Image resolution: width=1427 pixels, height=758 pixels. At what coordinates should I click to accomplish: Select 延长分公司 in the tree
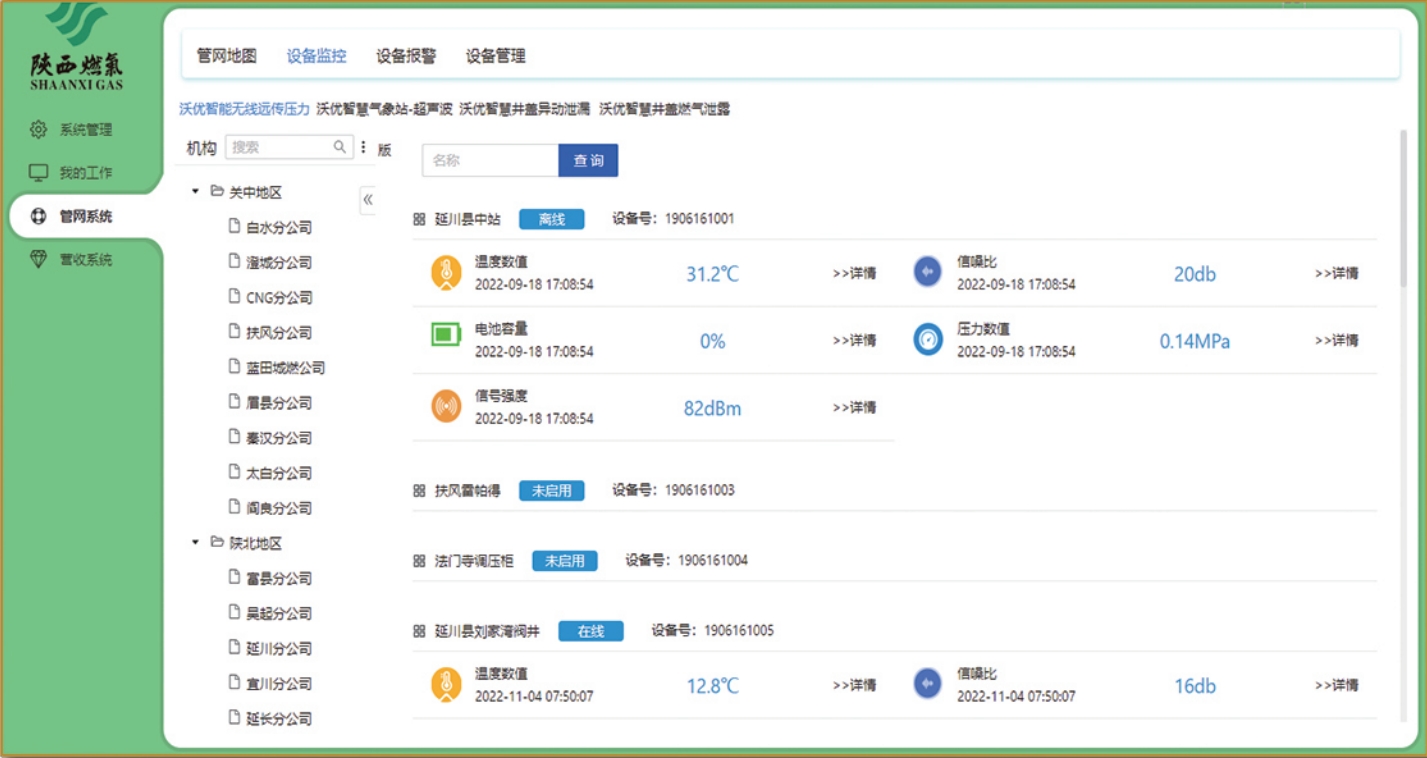[x=279, y=719]
